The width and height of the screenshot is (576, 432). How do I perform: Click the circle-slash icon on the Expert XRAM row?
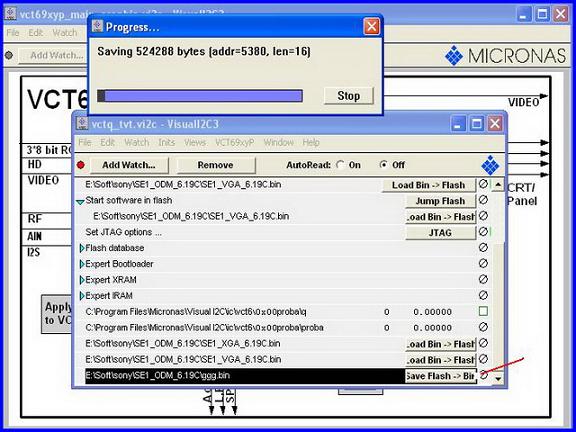[483, 279]
